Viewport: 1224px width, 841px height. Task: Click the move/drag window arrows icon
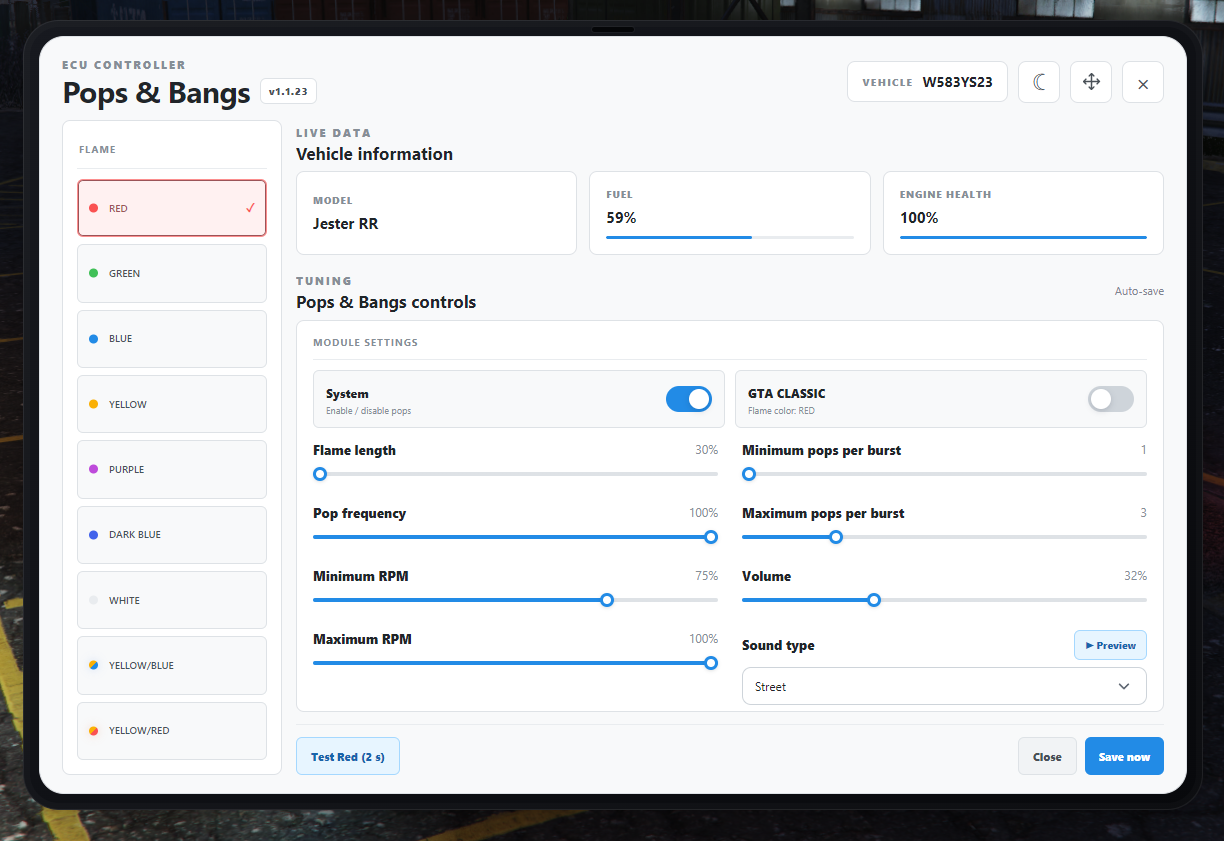(x=1091, y=82)
